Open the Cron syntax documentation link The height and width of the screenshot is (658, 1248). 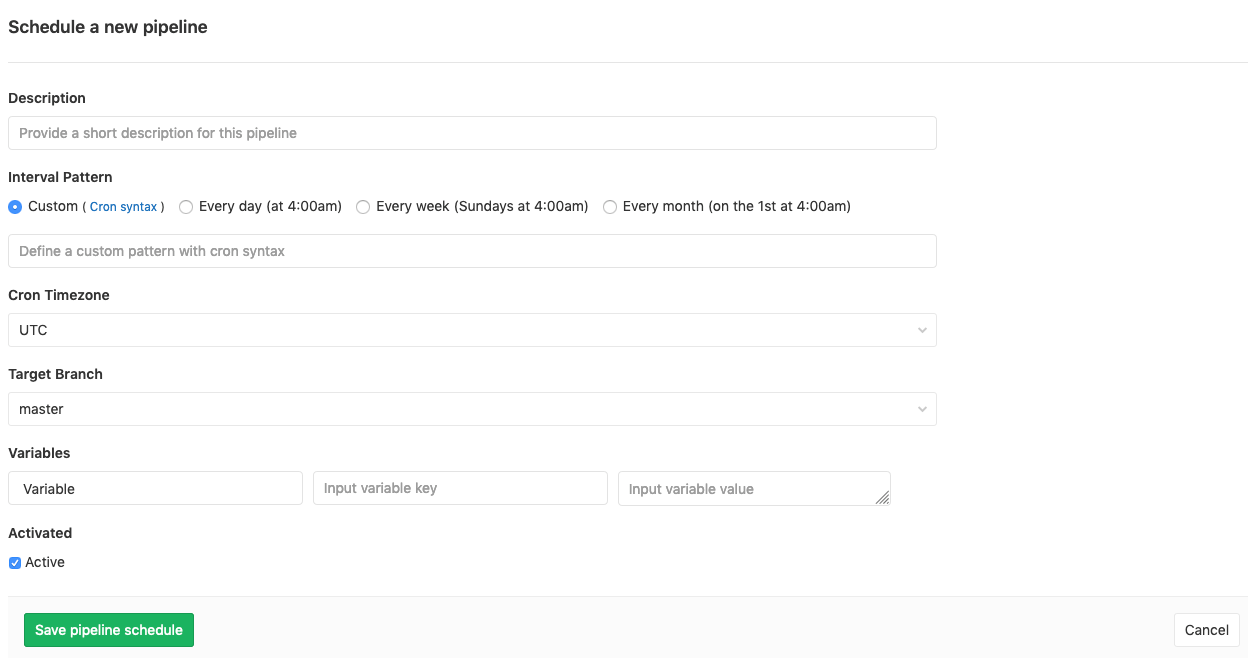point(123,206)
